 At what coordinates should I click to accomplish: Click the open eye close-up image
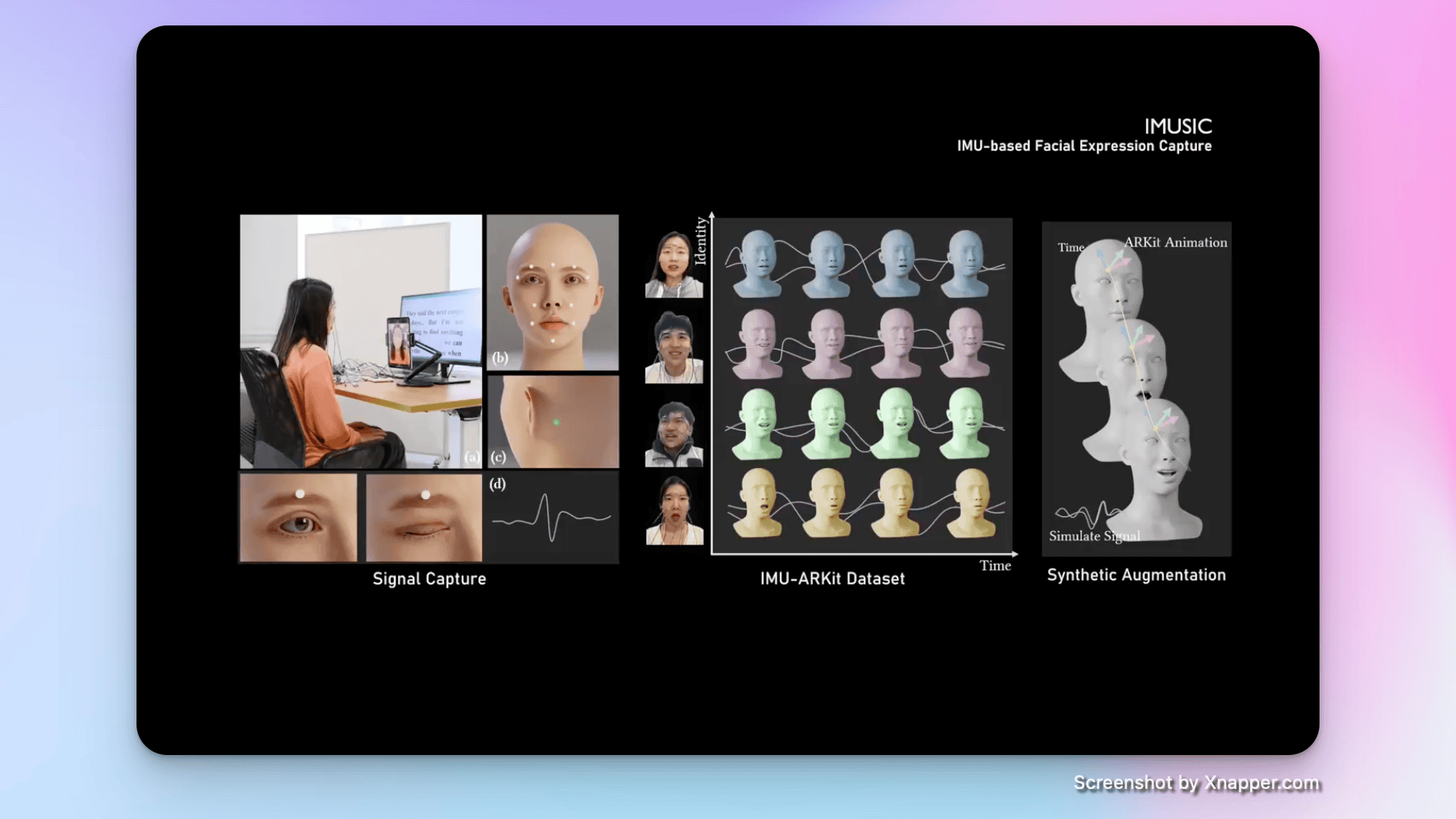click(x=298, y=517)
